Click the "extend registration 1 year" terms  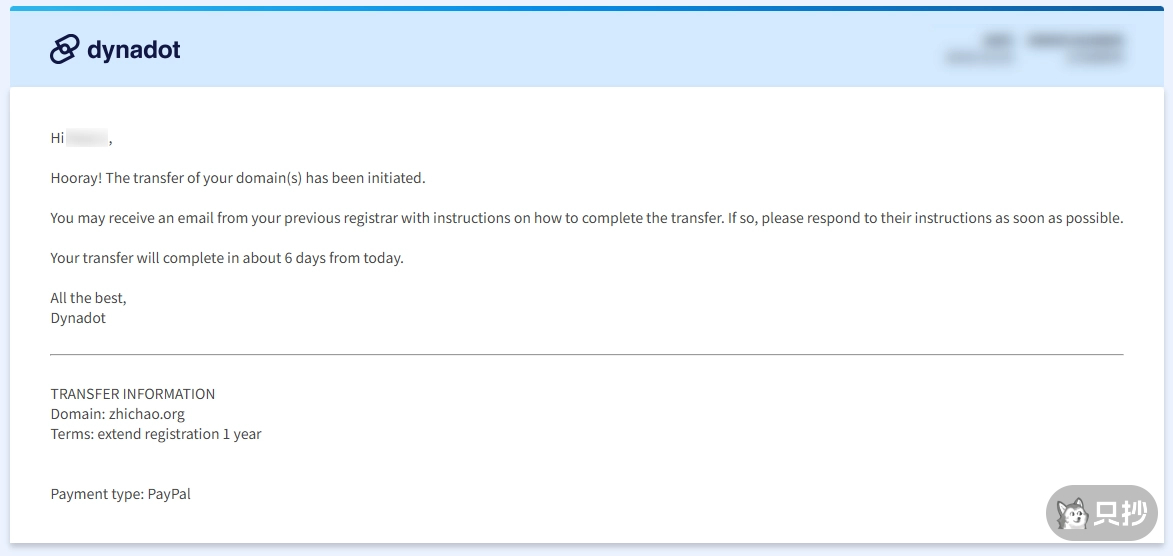click(x=179, y=434)
